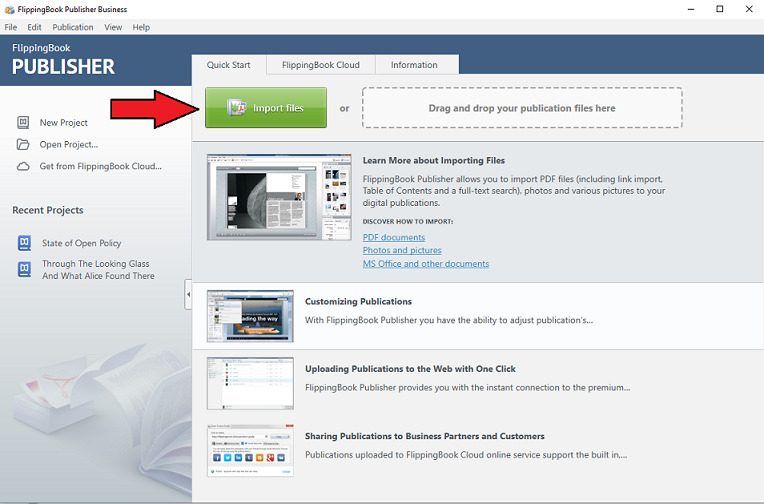764x504 pixels.
Task: Open the File menu
Action: click(x=11, y=27)
